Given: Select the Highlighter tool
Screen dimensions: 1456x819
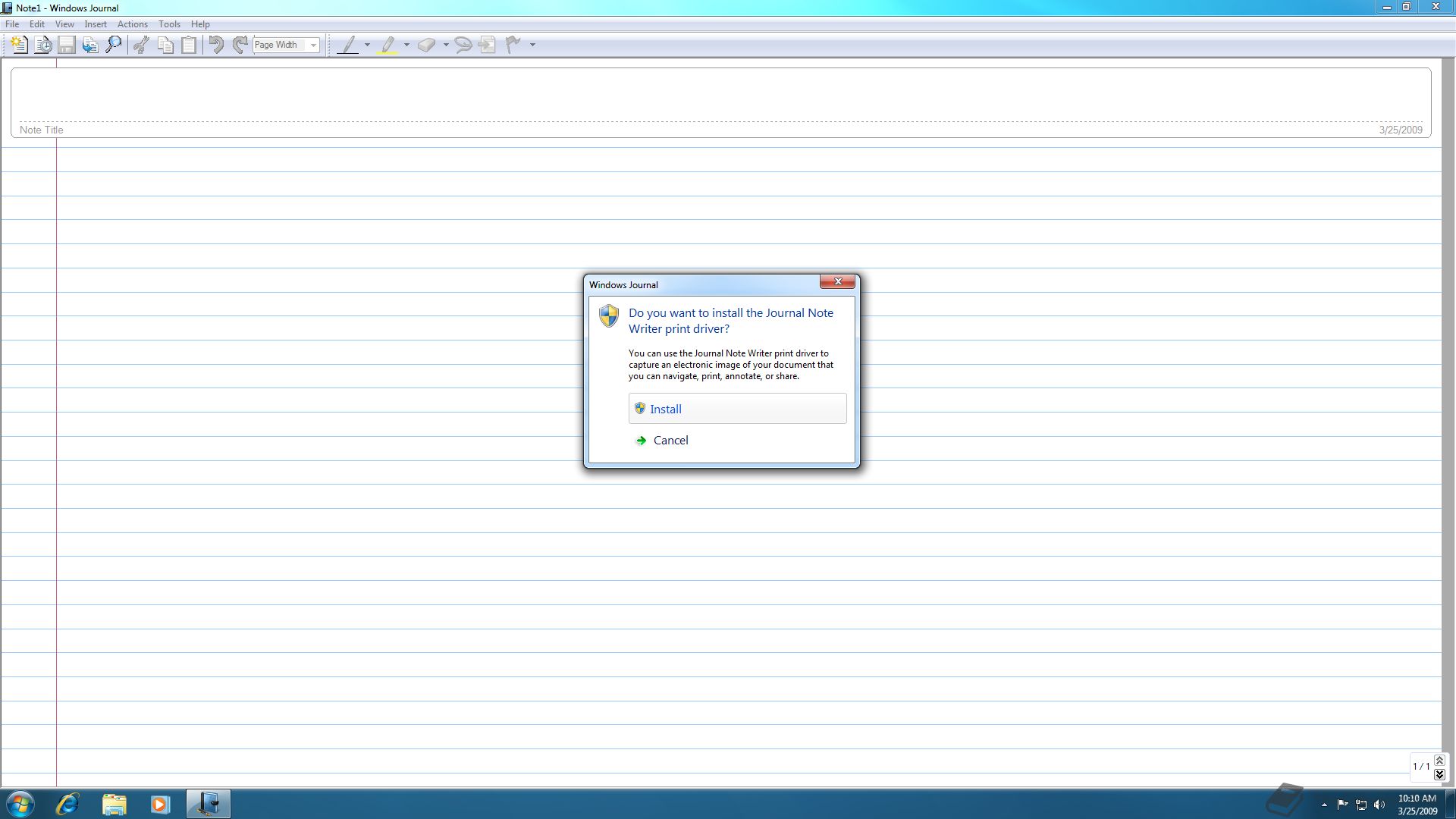Looking at the screenshot, I should coord(388,45).
